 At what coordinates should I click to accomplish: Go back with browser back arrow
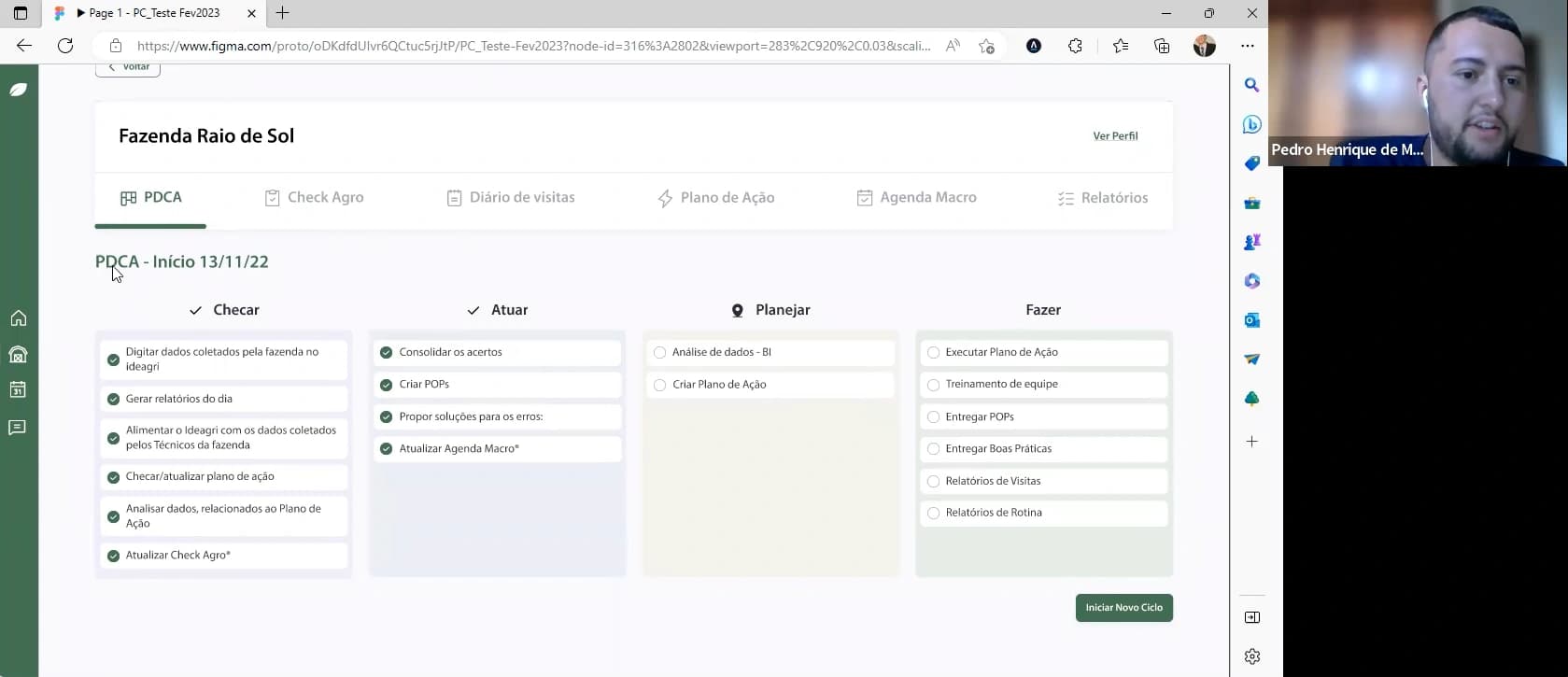pos(24,46)
